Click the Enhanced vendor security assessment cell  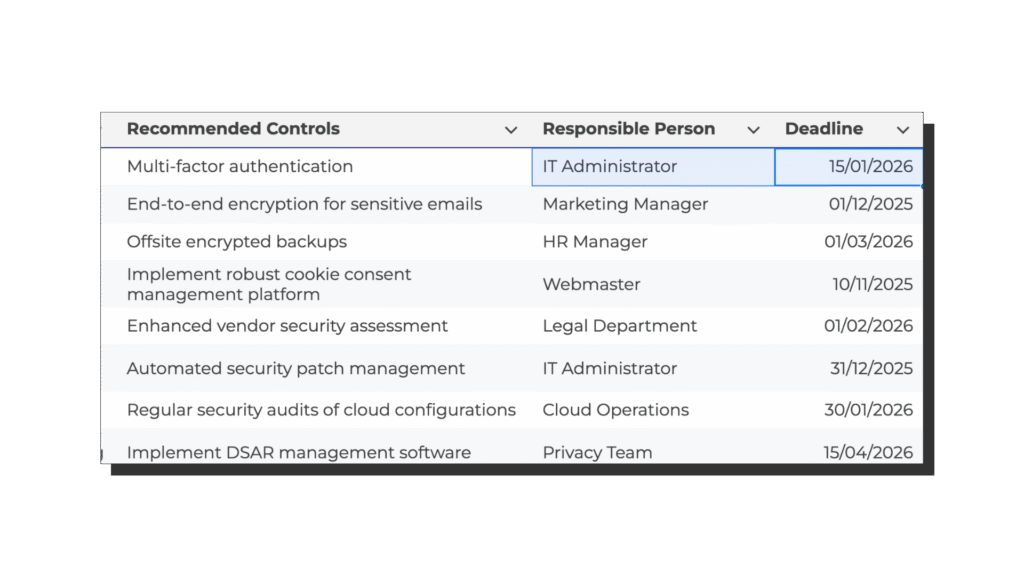click(287, 326)
